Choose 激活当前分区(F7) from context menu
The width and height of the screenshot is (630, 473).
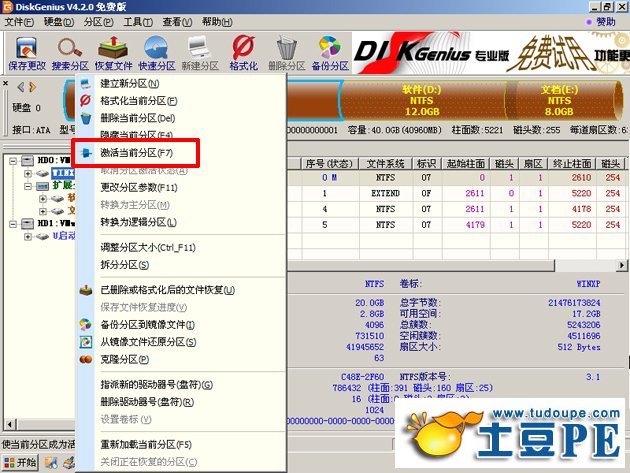coord(137,153)
